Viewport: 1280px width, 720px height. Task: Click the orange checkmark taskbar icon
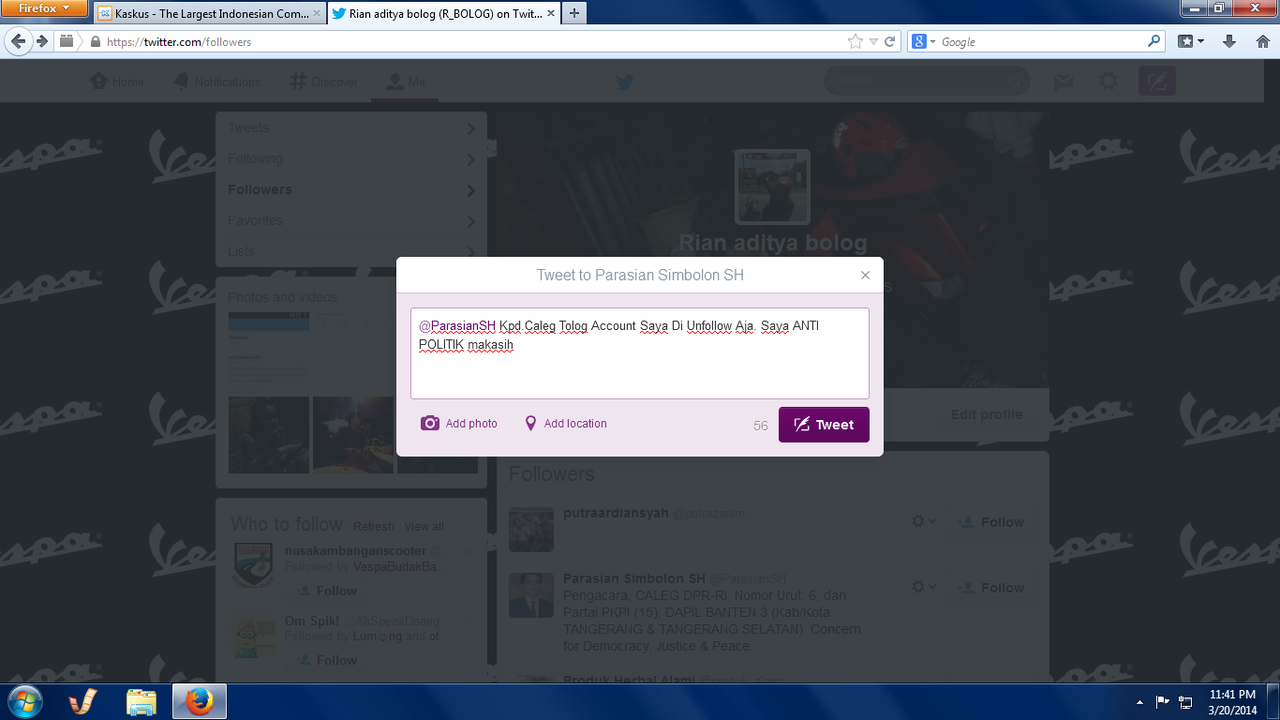click(x=82, y=702)
